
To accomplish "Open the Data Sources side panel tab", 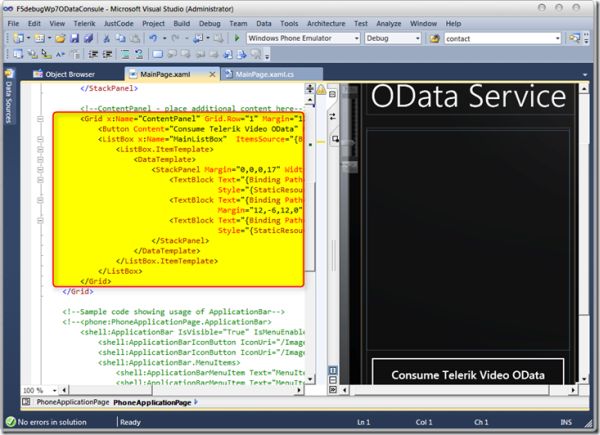I will pos(9,97).
